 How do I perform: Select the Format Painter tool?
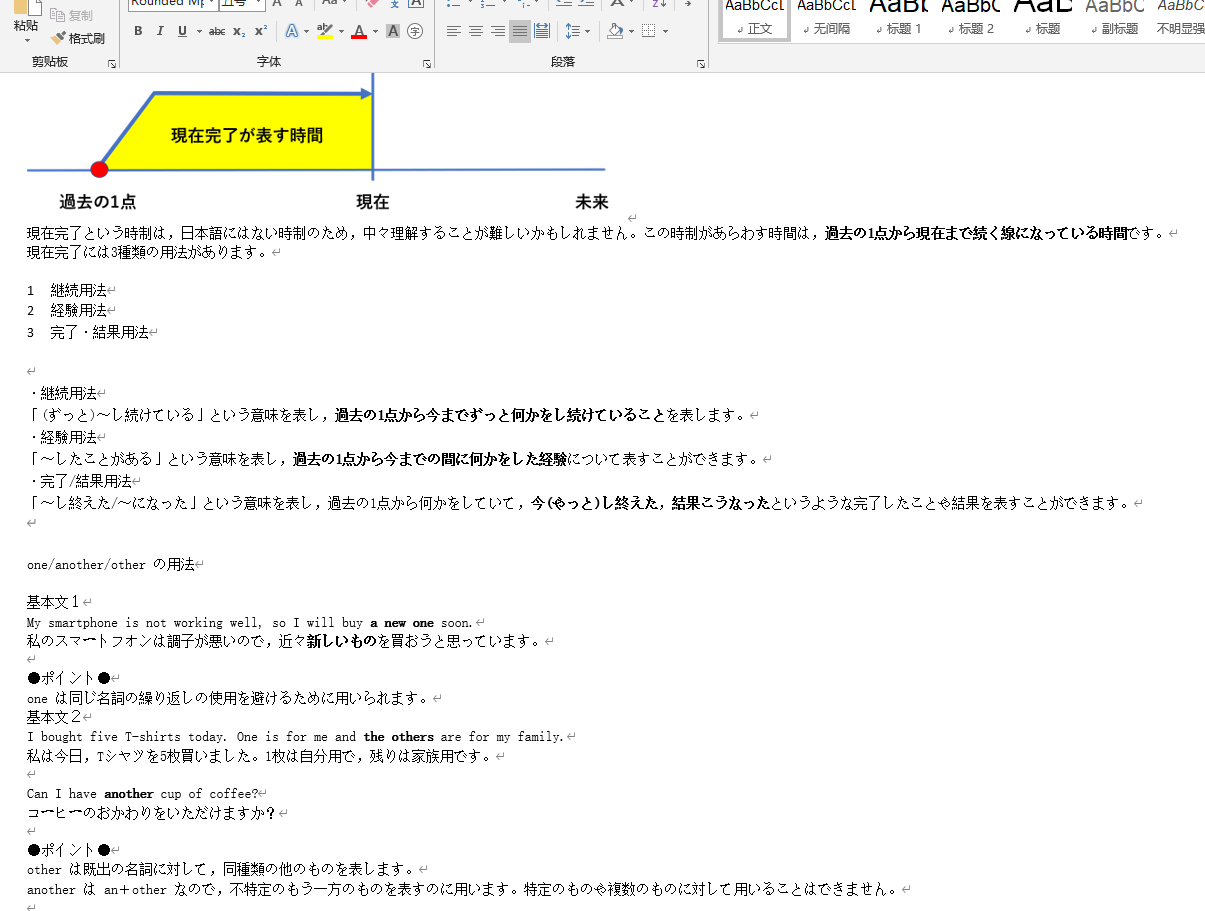pyautogui.click(x=79, y=37)
